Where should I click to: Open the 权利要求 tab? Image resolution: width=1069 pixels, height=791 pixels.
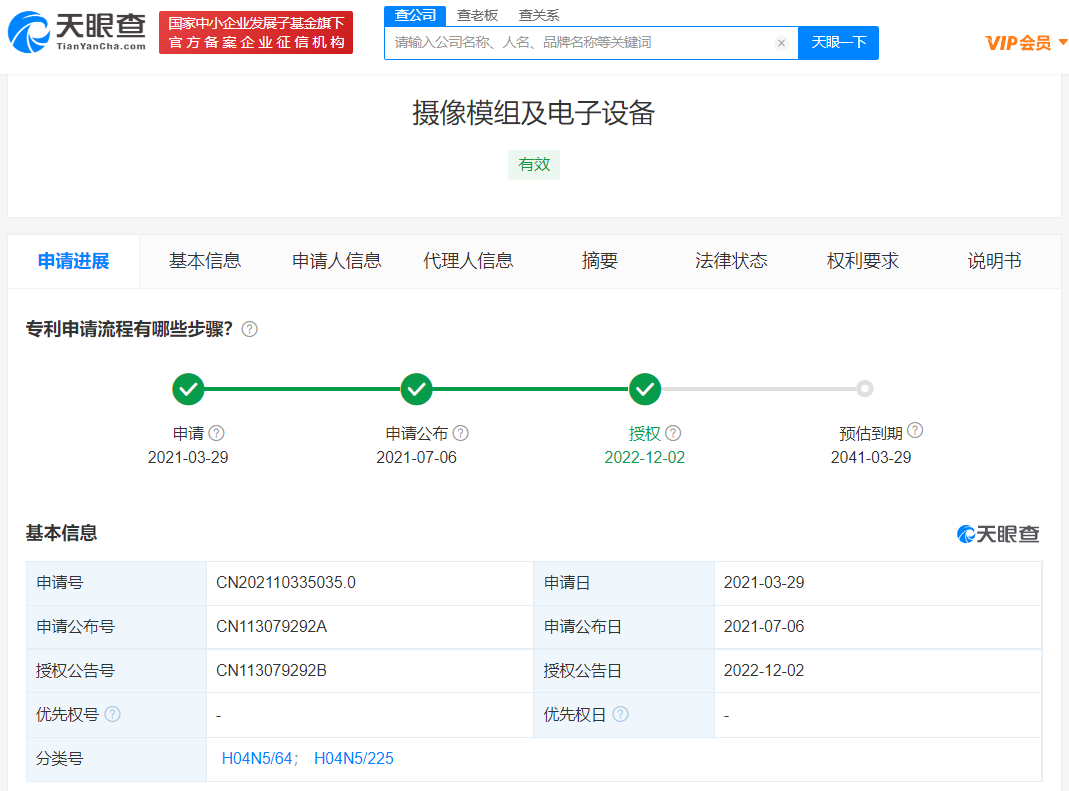[863, 261]
